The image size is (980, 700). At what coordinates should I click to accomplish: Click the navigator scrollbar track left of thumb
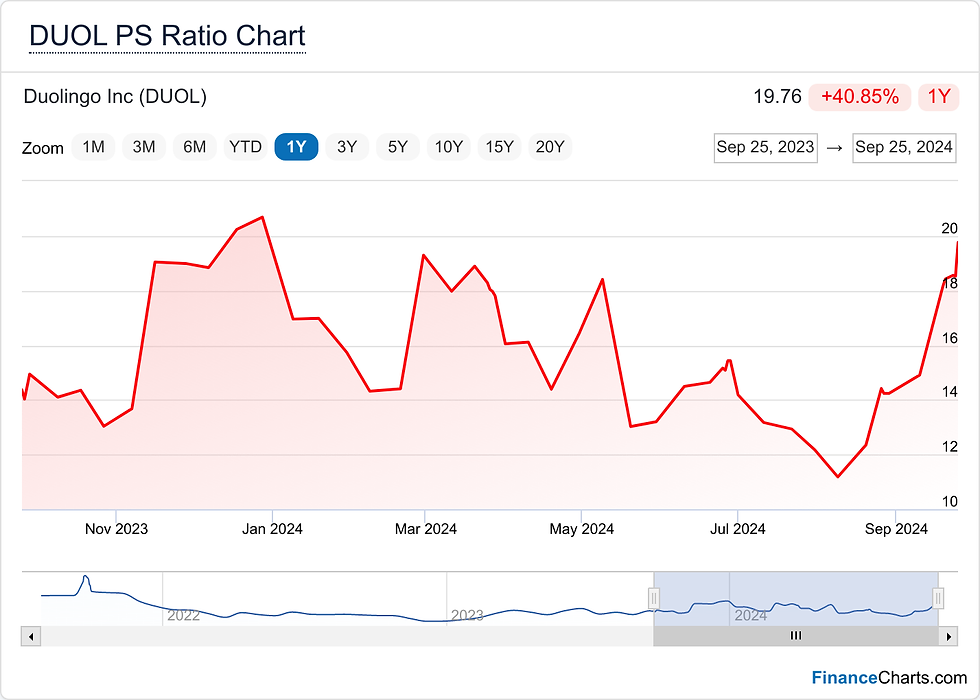tap(347, 637)
